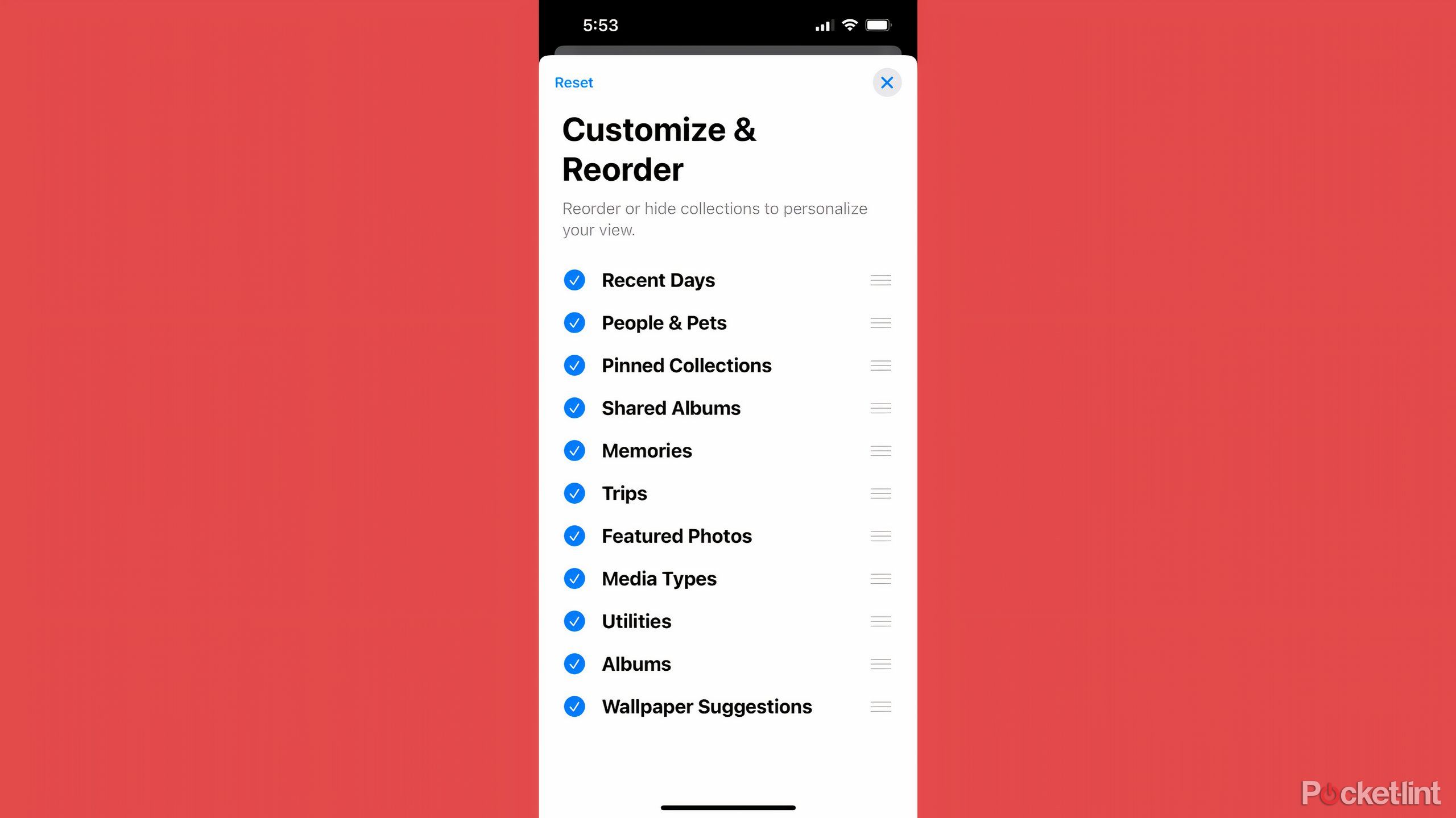This screenshot has width=1456, height=818.
Task: Click the People & Pets reorder handle
Action: 880,322
